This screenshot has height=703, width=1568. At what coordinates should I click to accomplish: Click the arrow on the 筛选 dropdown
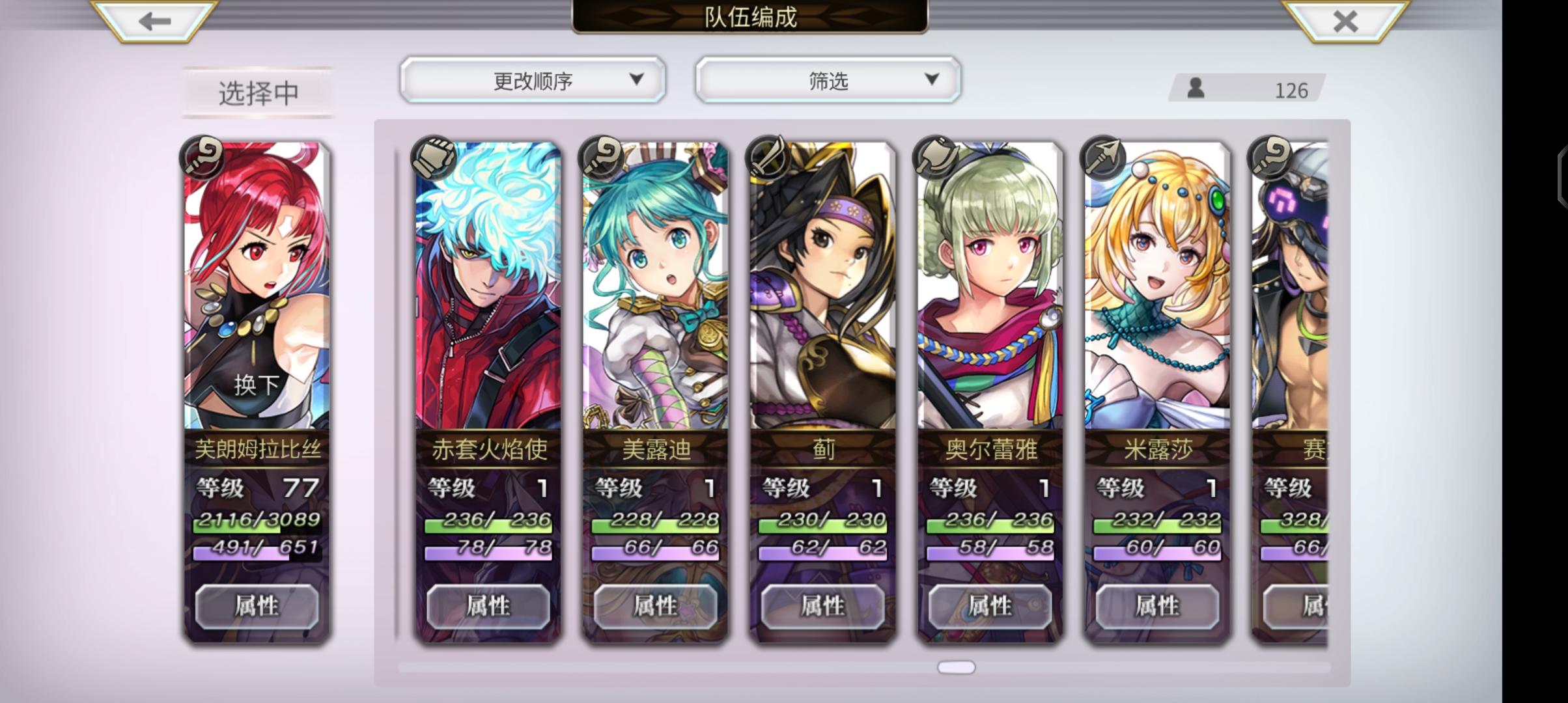(932, 79)
